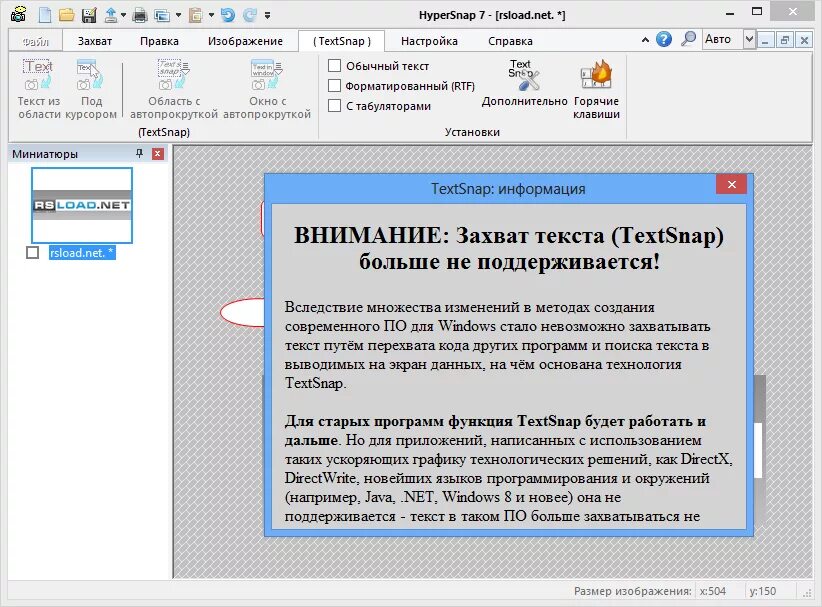Restore the inner document window

785,40
